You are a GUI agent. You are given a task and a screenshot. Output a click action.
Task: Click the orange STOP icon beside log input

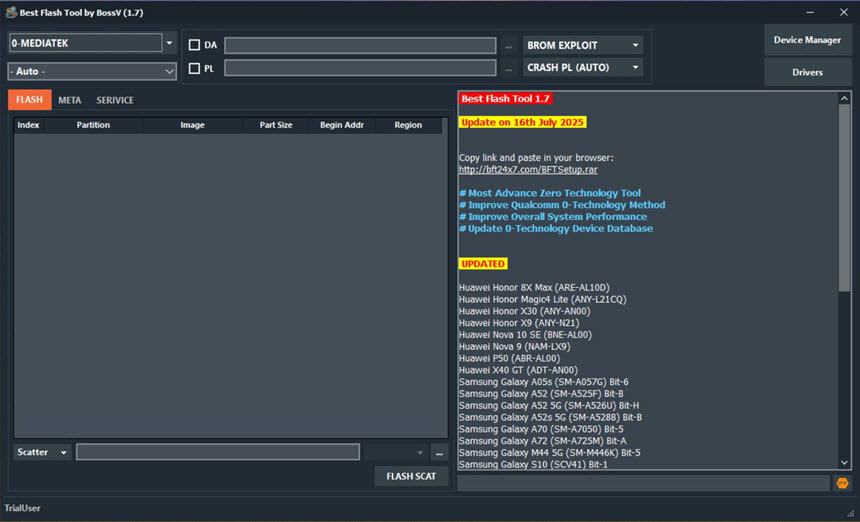[842, 483]
